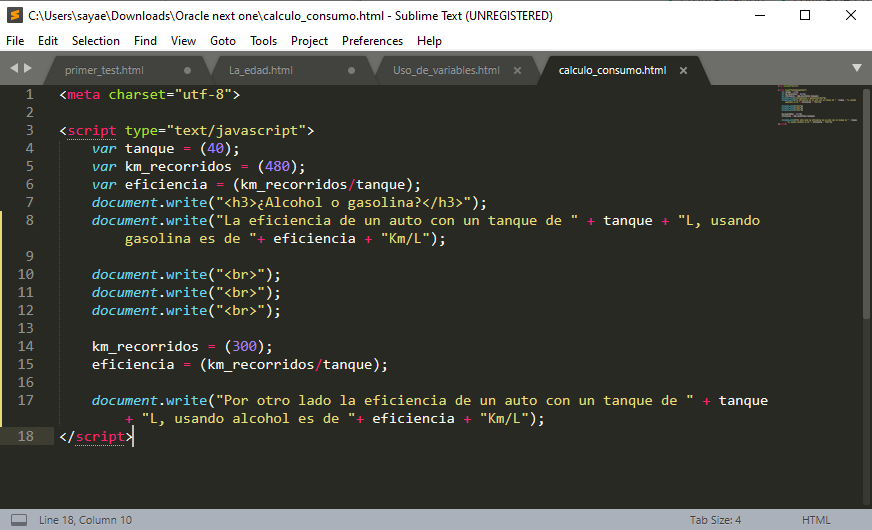Open the Preferences menu

pos(372,41)
